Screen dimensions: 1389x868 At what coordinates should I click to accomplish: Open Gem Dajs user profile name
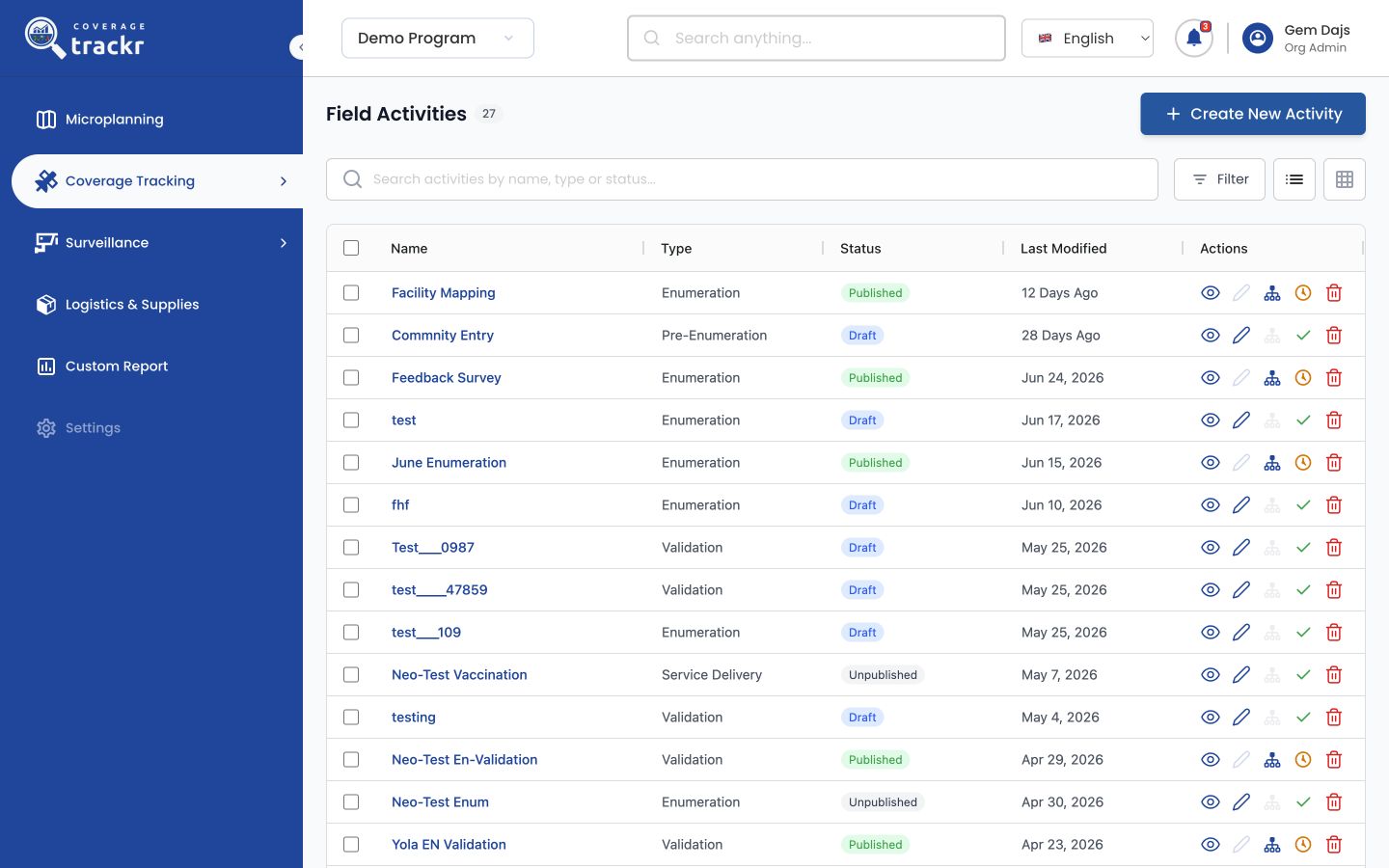(1317, 30)
